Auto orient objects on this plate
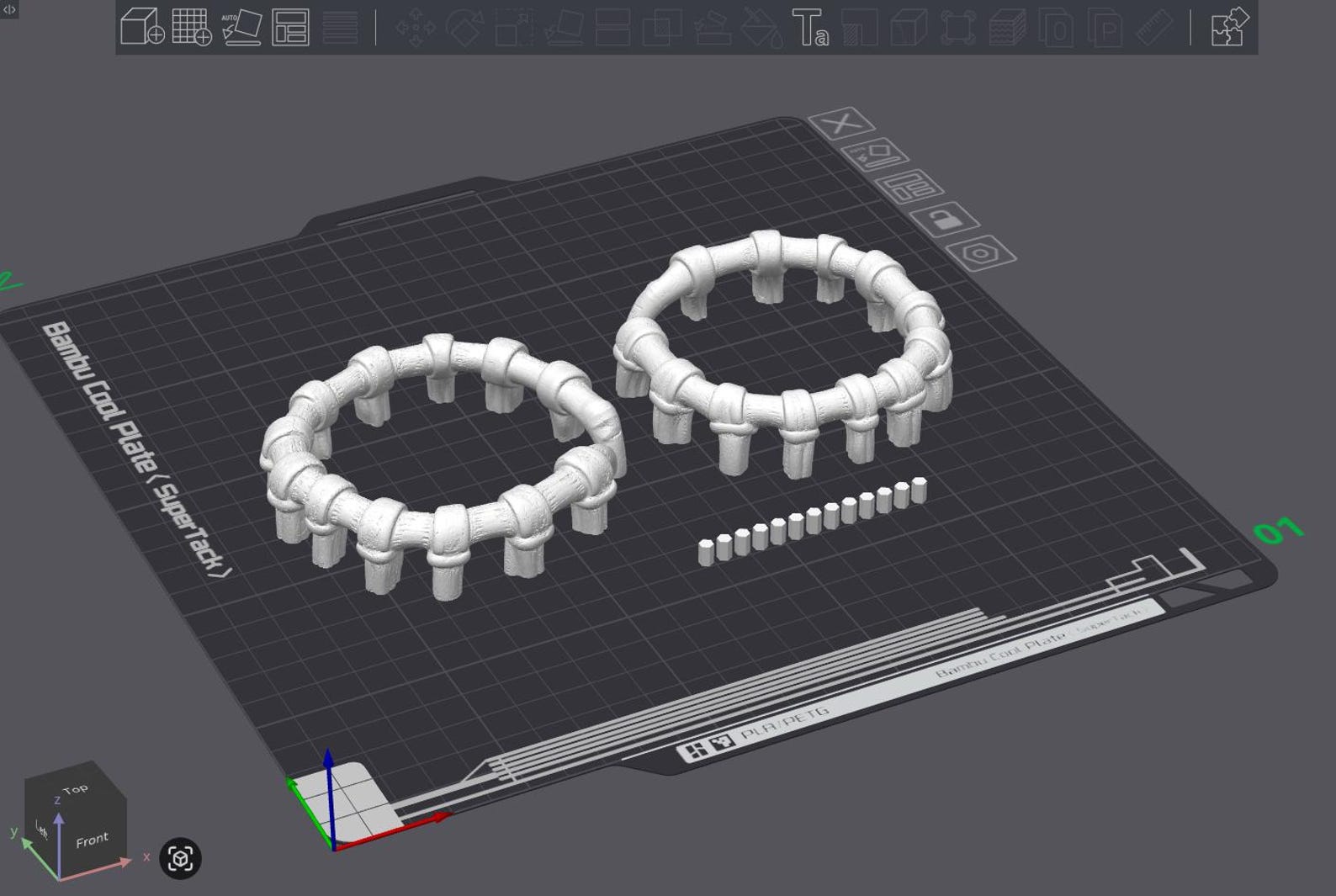The width and height of the screenshot is (1336, 896). click(x=875, y=155)
